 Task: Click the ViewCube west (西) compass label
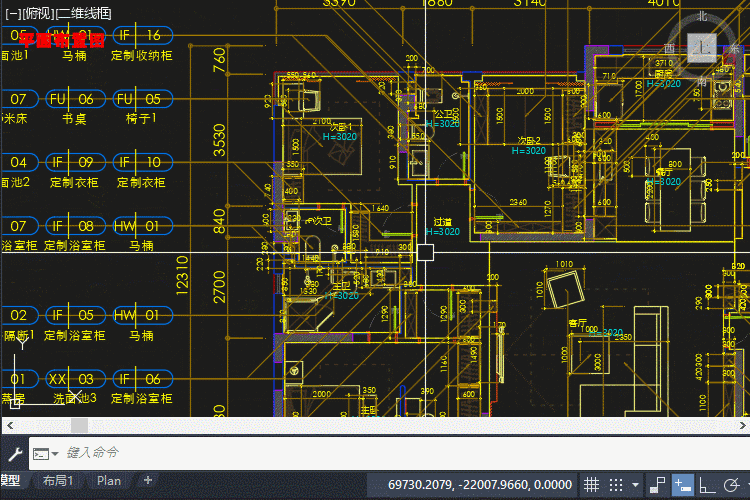tap(669, 48)
